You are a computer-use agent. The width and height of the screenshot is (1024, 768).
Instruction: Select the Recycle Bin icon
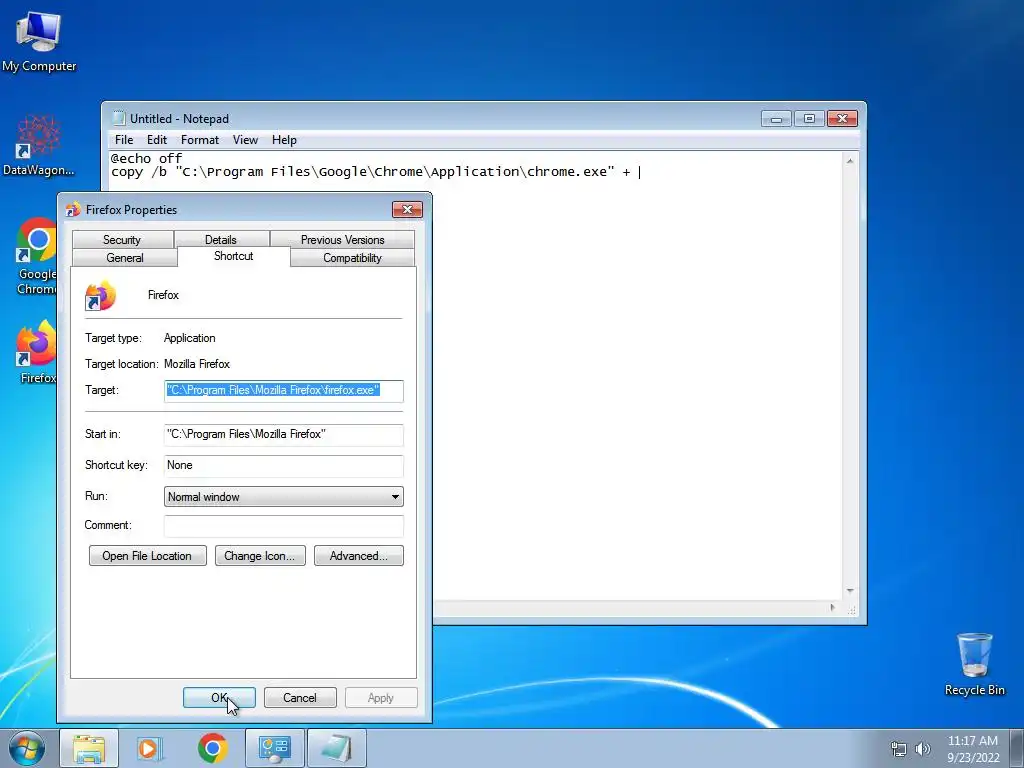pyautogui.click(x=974, y=664)
